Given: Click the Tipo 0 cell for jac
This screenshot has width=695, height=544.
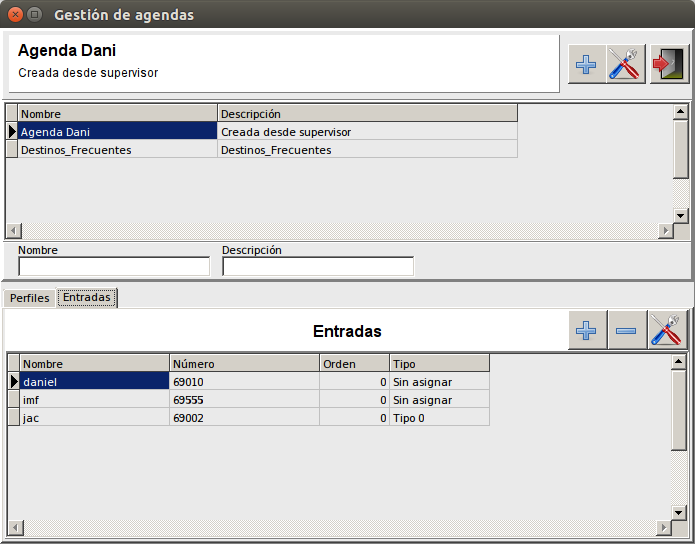Looking at the screenshot, I should pyautogui.click(x=439, y=418).
